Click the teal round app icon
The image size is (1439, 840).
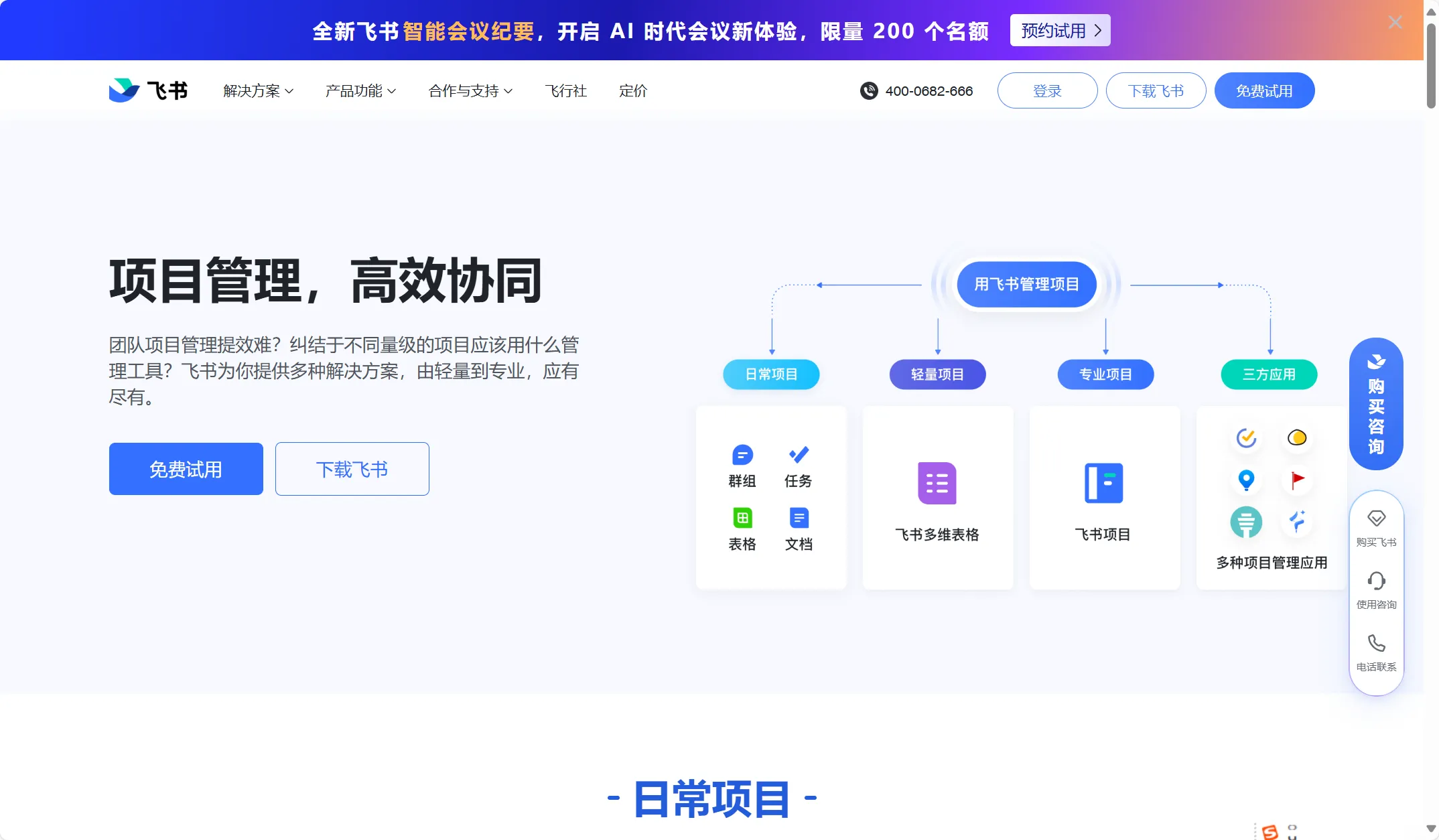point(1246,522)
